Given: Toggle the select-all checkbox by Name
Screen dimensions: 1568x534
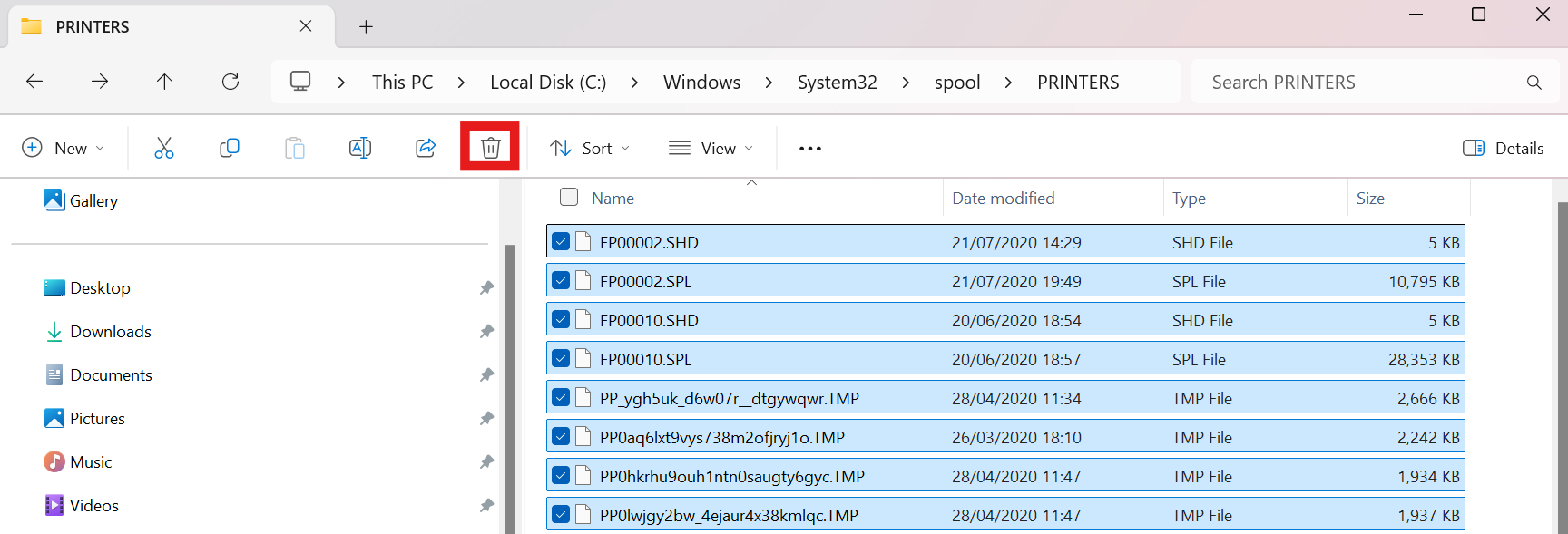Looking at the screenshot, I should [569, 197].
